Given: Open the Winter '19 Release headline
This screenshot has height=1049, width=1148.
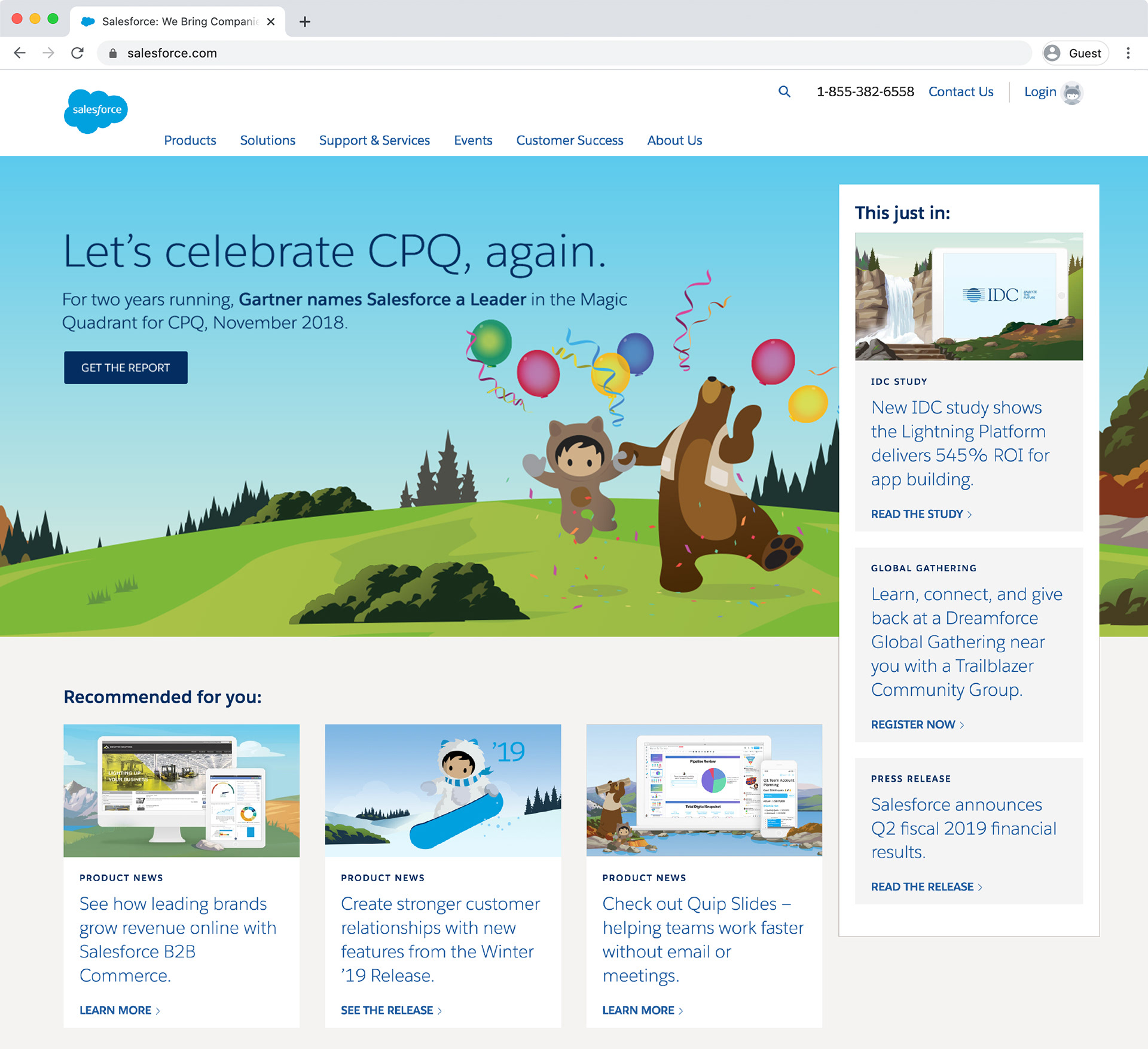Looking at the screenshot, I should coord(441,940).
